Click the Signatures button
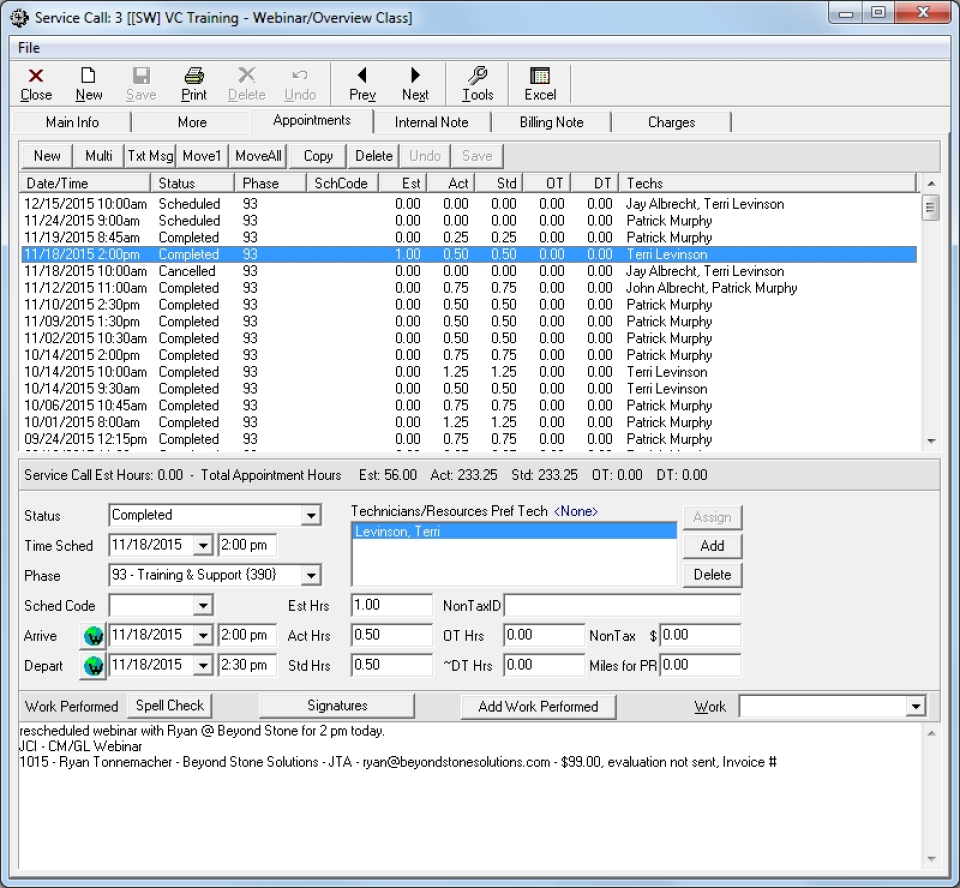The image size is (960, 888). tap(337, 705)
